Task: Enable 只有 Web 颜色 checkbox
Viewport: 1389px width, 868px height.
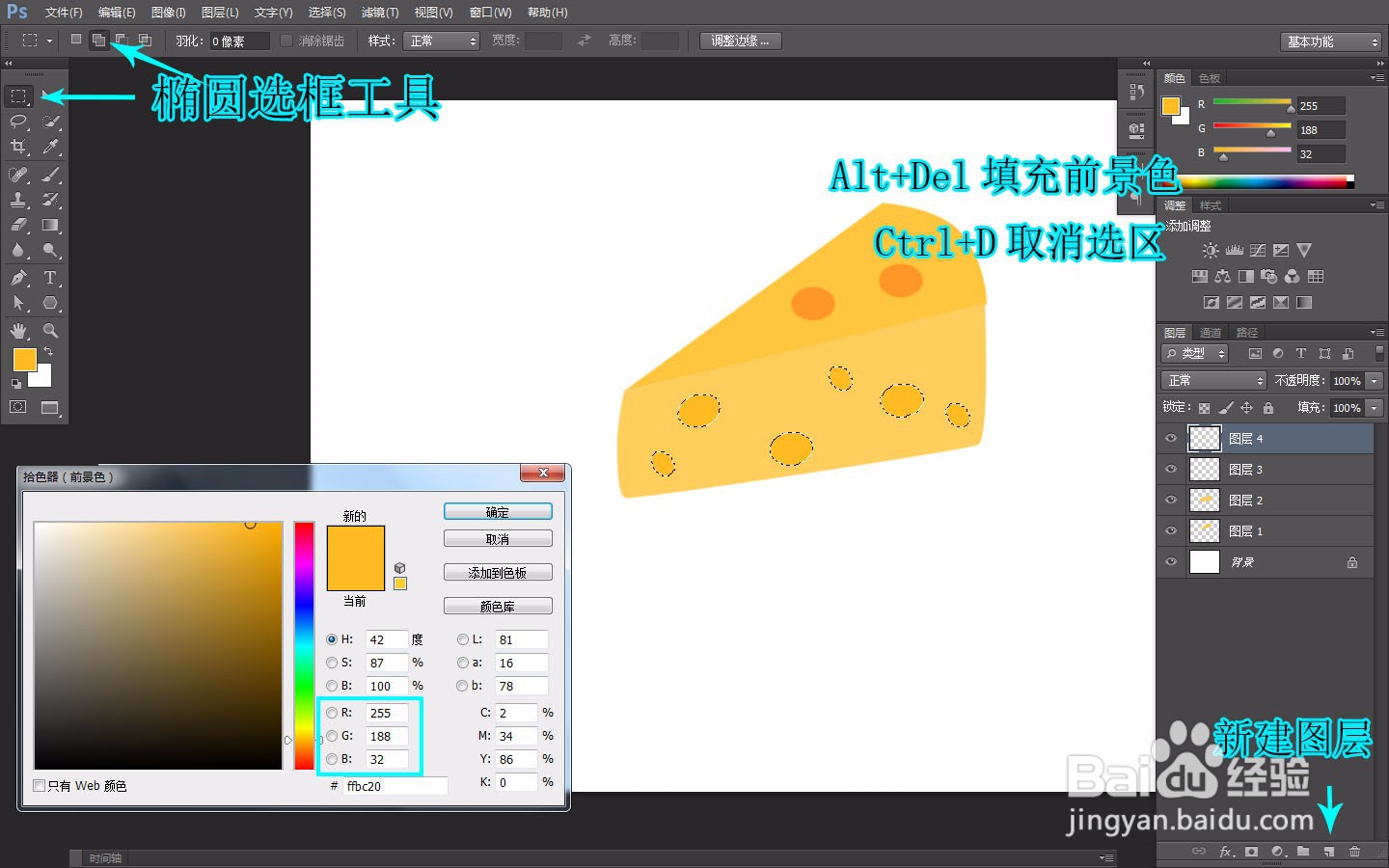Action: click(x=40, y=786)
